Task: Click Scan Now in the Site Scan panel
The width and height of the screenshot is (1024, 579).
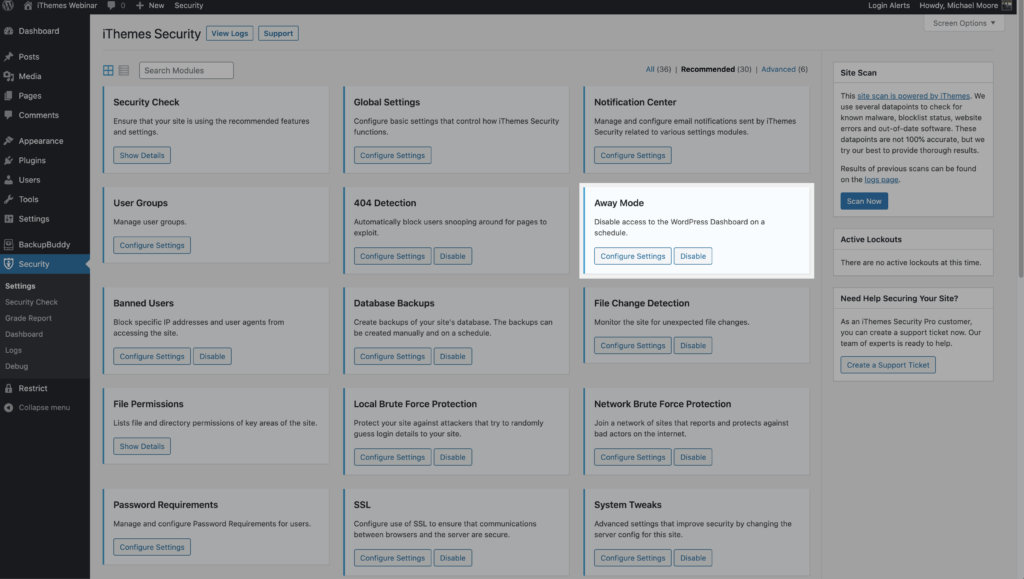Action: pyautogui.click(x=863, y=200)
